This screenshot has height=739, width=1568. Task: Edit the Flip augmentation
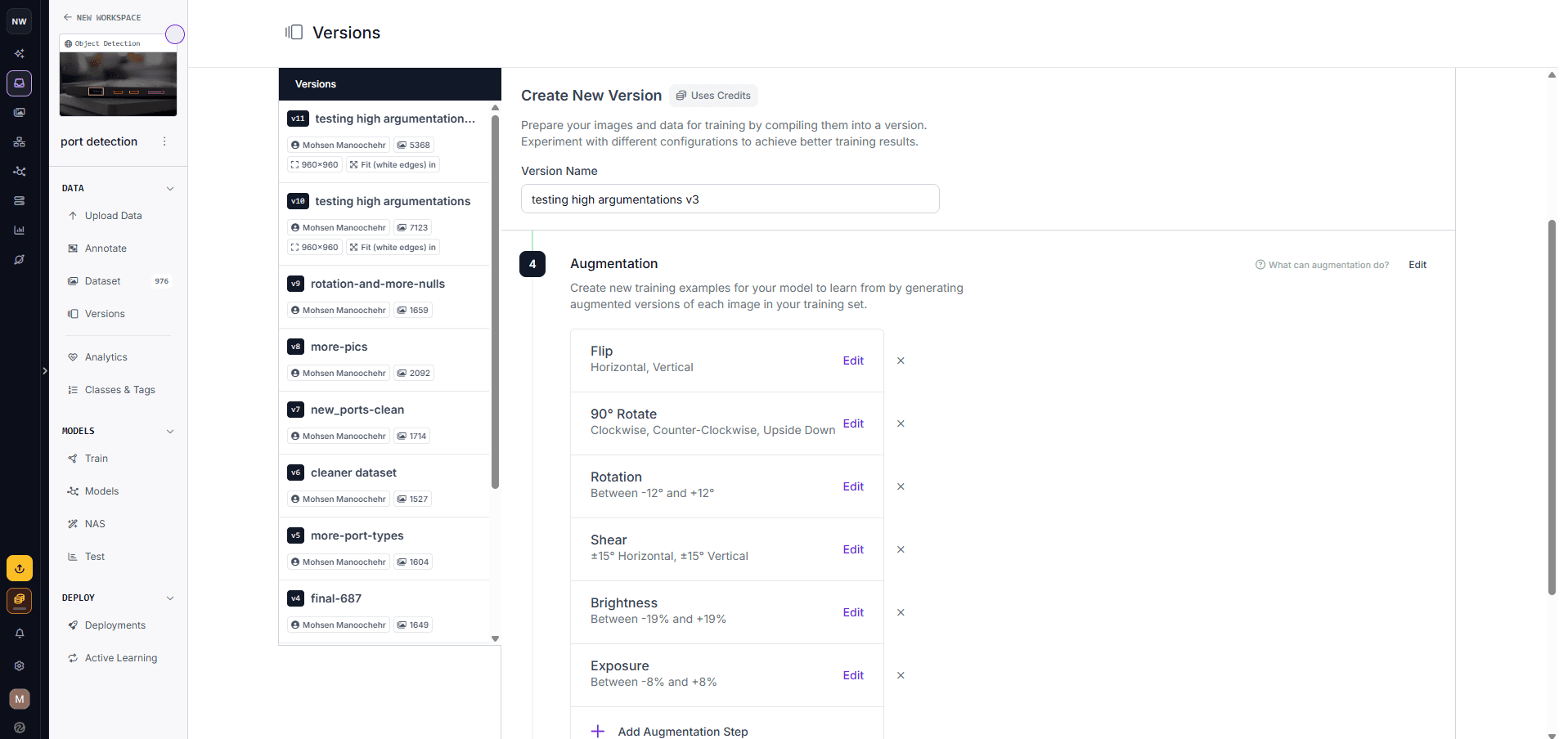[x=853, y=361]
